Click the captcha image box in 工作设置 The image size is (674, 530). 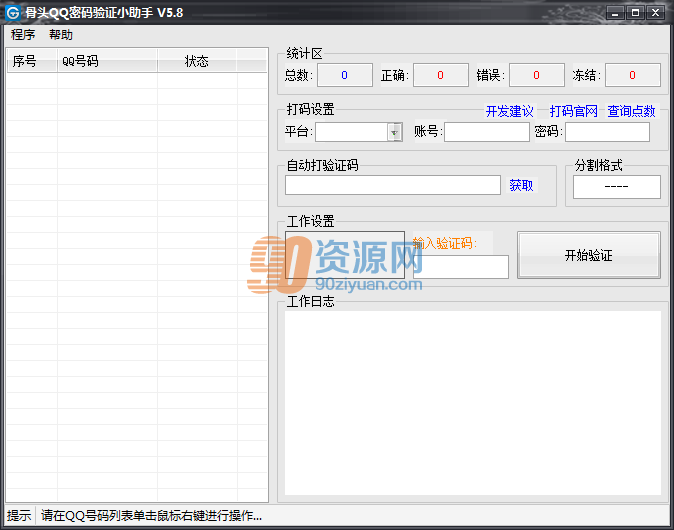(x=345, y=255)
